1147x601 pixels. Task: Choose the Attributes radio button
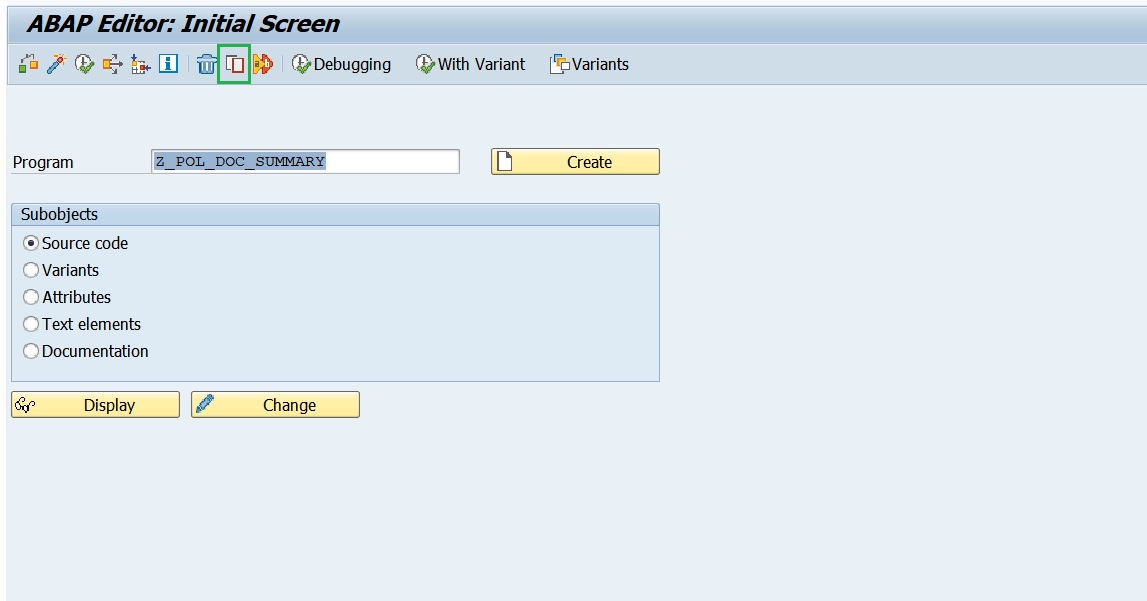point(31,297)
